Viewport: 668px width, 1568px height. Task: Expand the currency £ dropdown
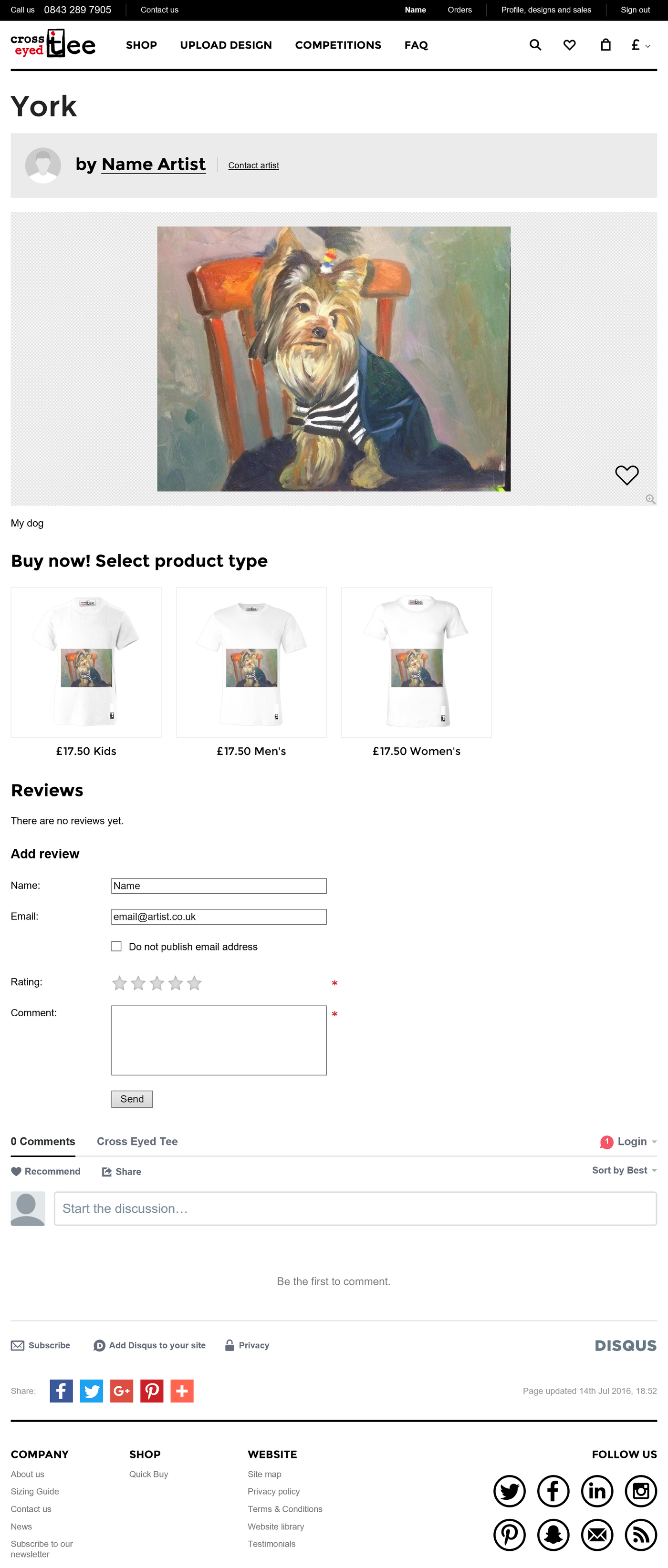coord(641,45)
